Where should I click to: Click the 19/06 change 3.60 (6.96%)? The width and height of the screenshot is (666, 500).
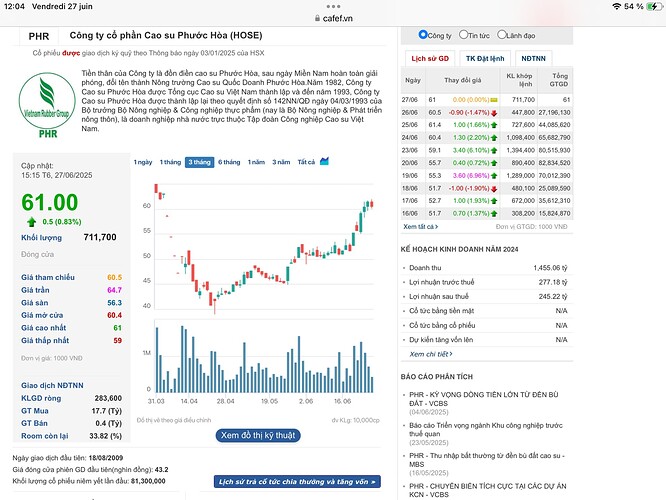471,175
